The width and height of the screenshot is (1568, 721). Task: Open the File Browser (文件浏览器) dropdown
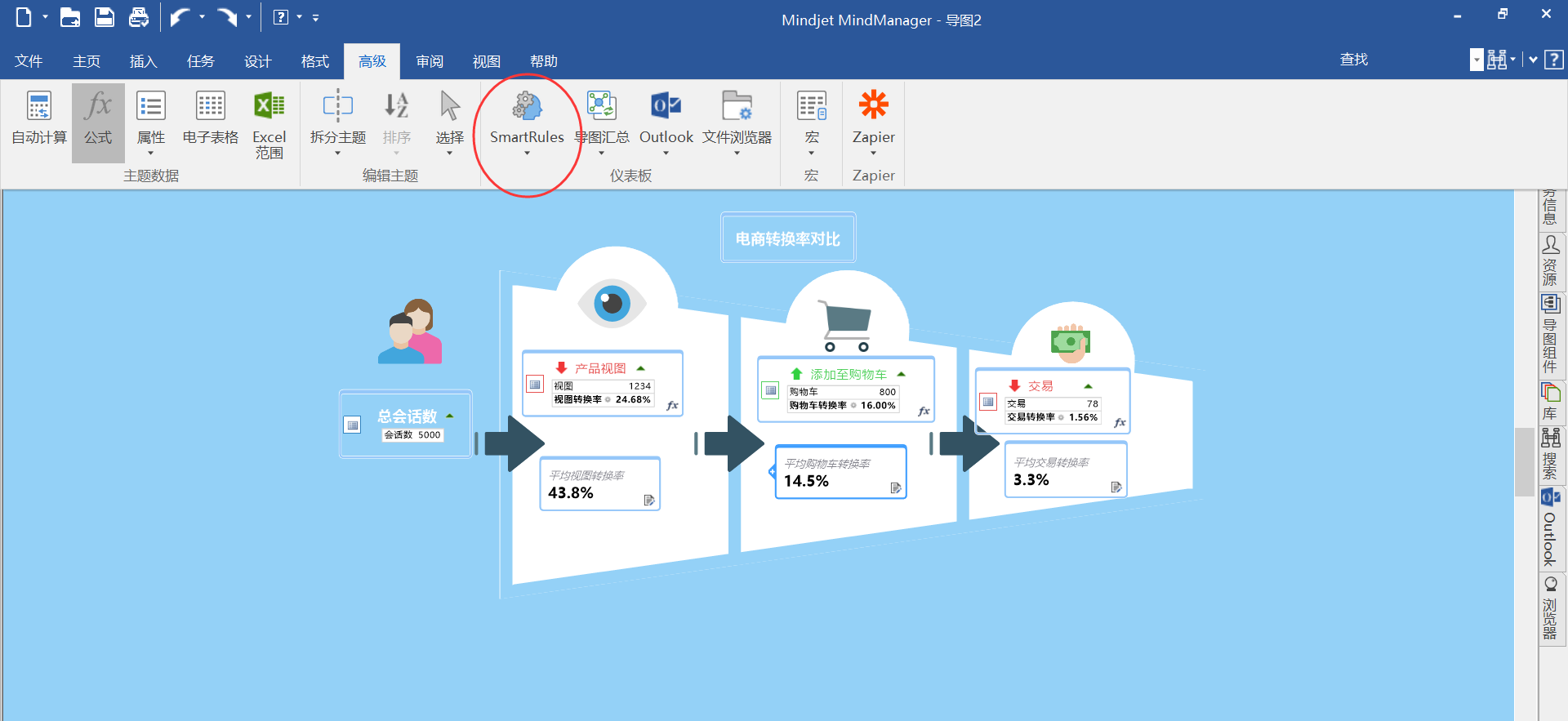[x=737, y=154]
